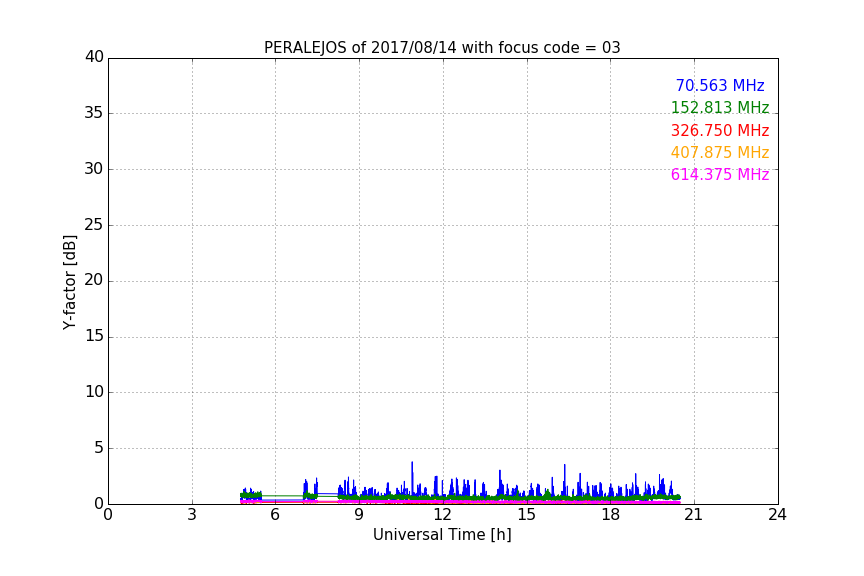Click the x-axis tick label 9
Screen dimensions: 864x576
click(x=359, y=515)
